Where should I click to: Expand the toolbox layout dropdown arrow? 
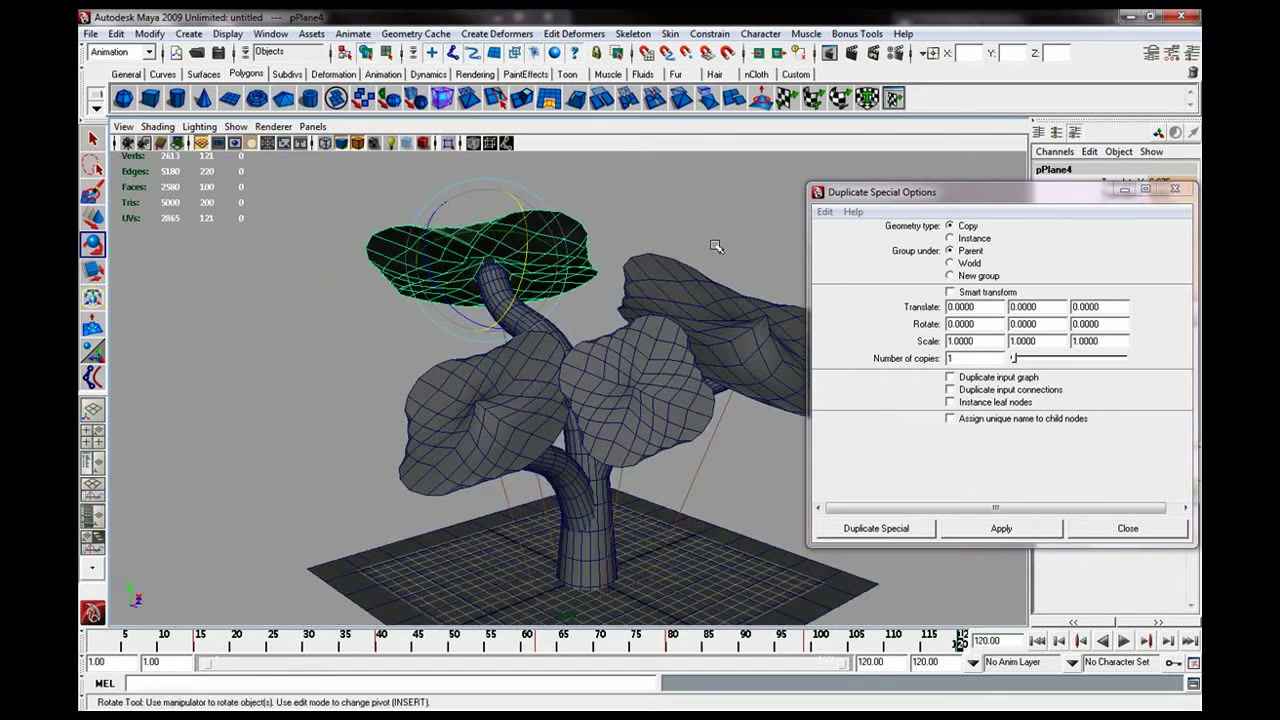(x=92, y=568)
